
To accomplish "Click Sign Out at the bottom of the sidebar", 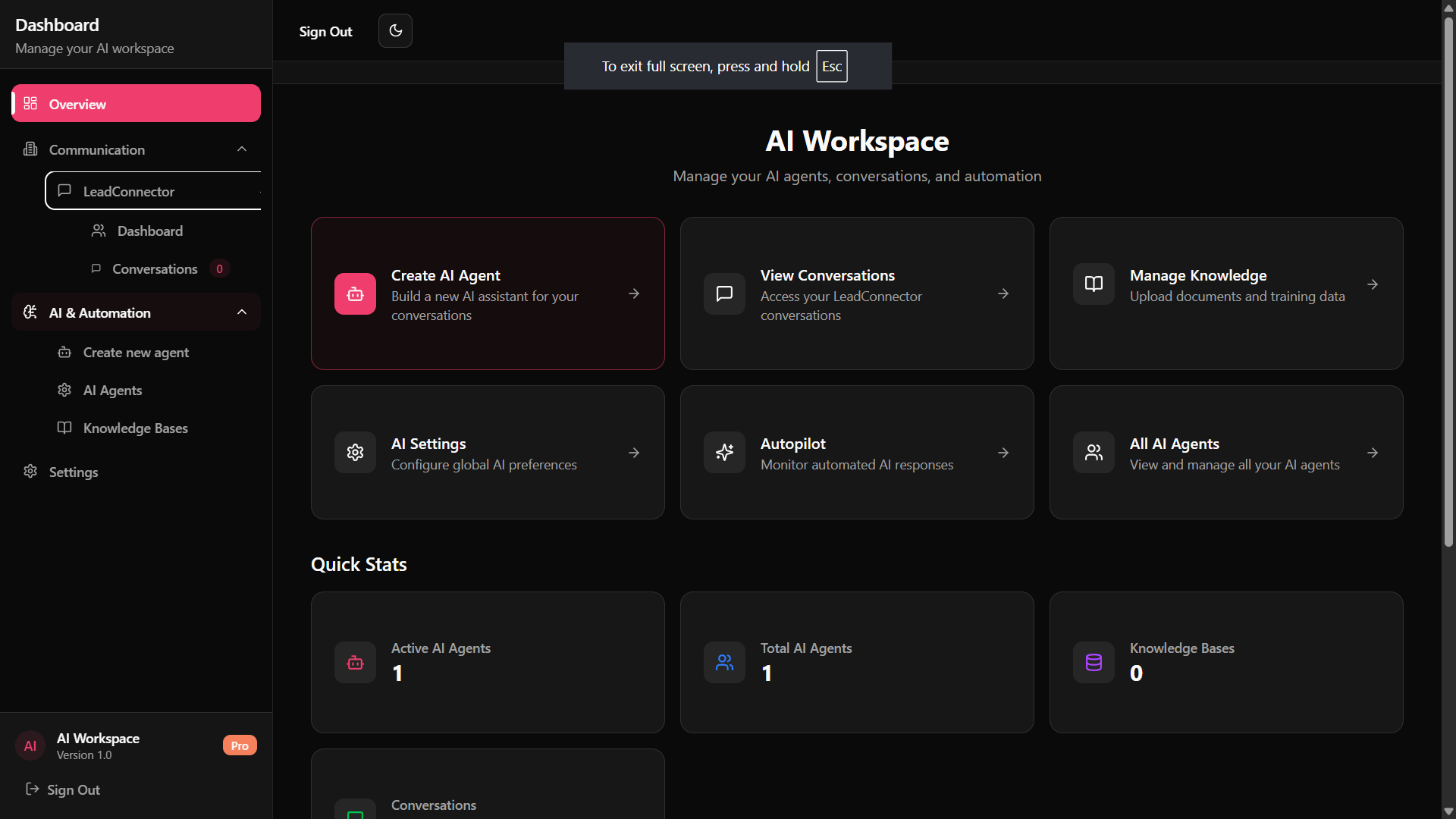I will click(74, 789).
